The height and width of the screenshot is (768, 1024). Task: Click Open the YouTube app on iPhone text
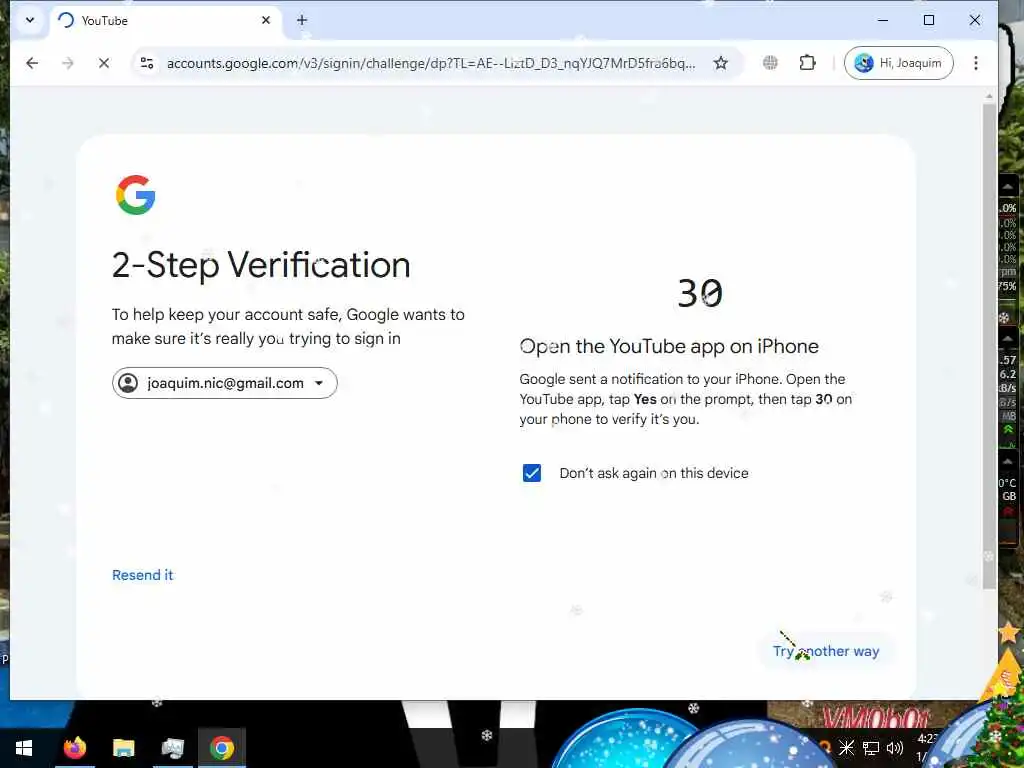tap(669, 346)
